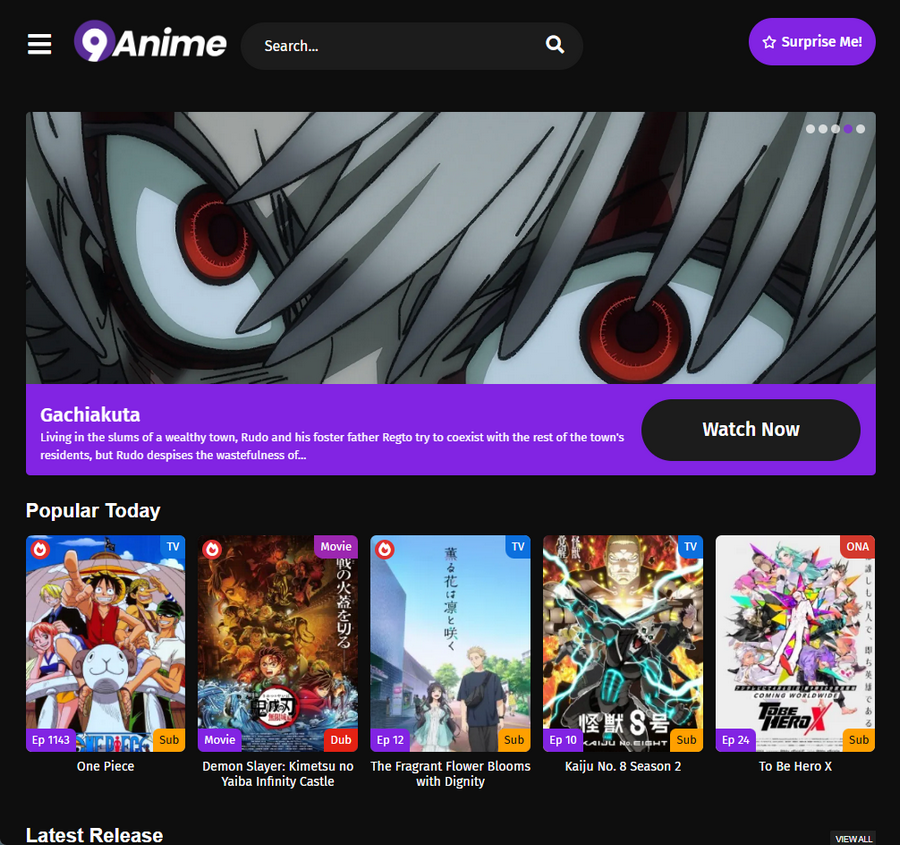Screen dimensions: 900x845
Task: Open the hamburger menu icon
Action: click(39, 45)
